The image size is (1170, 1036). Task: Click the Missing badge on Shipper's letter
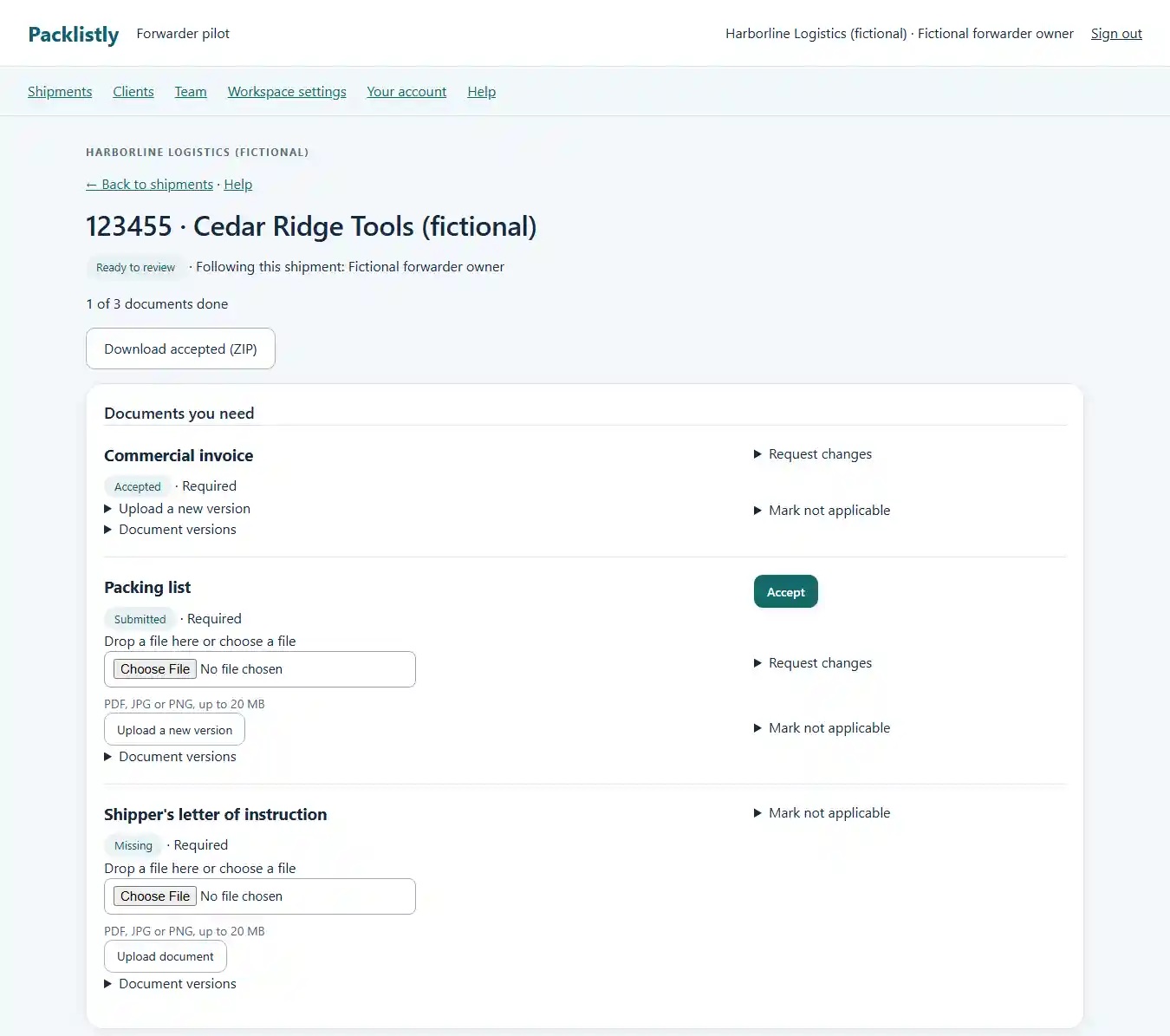133,845
